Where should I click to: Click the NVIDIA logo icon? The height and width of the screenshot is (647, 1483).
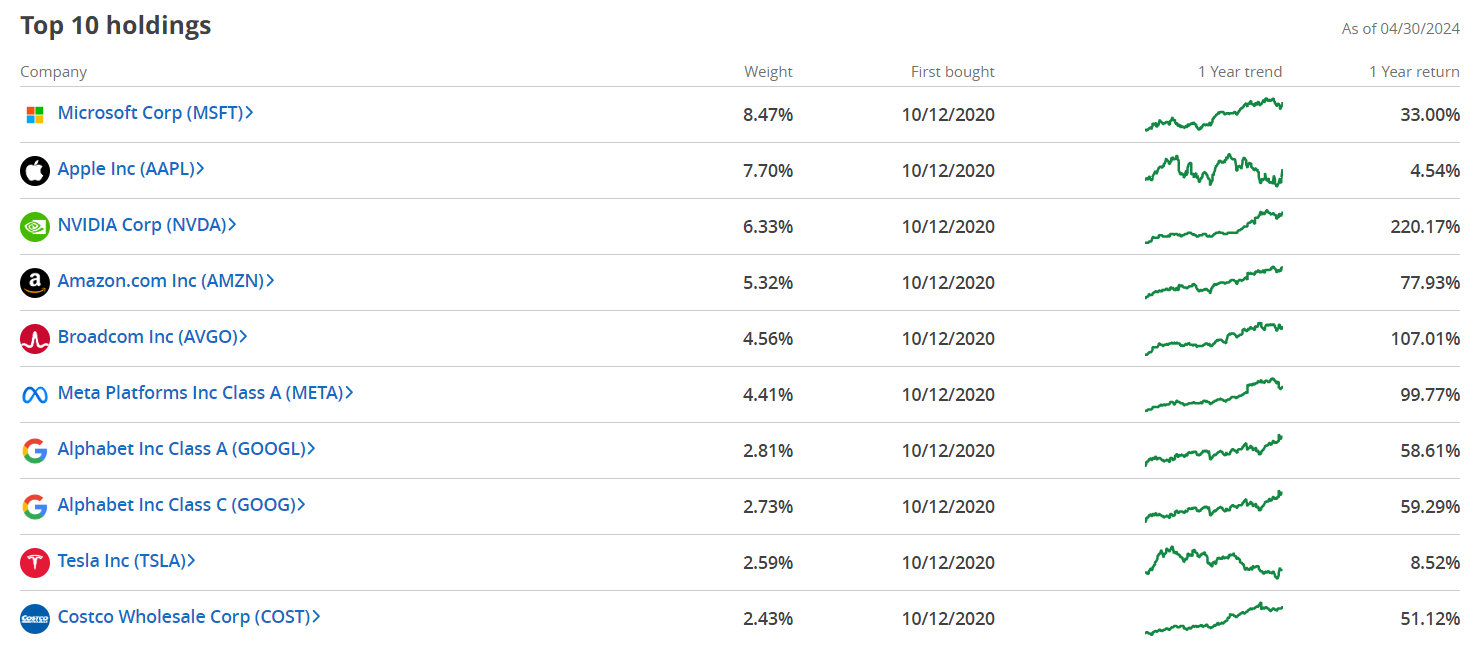coord(35,227)
